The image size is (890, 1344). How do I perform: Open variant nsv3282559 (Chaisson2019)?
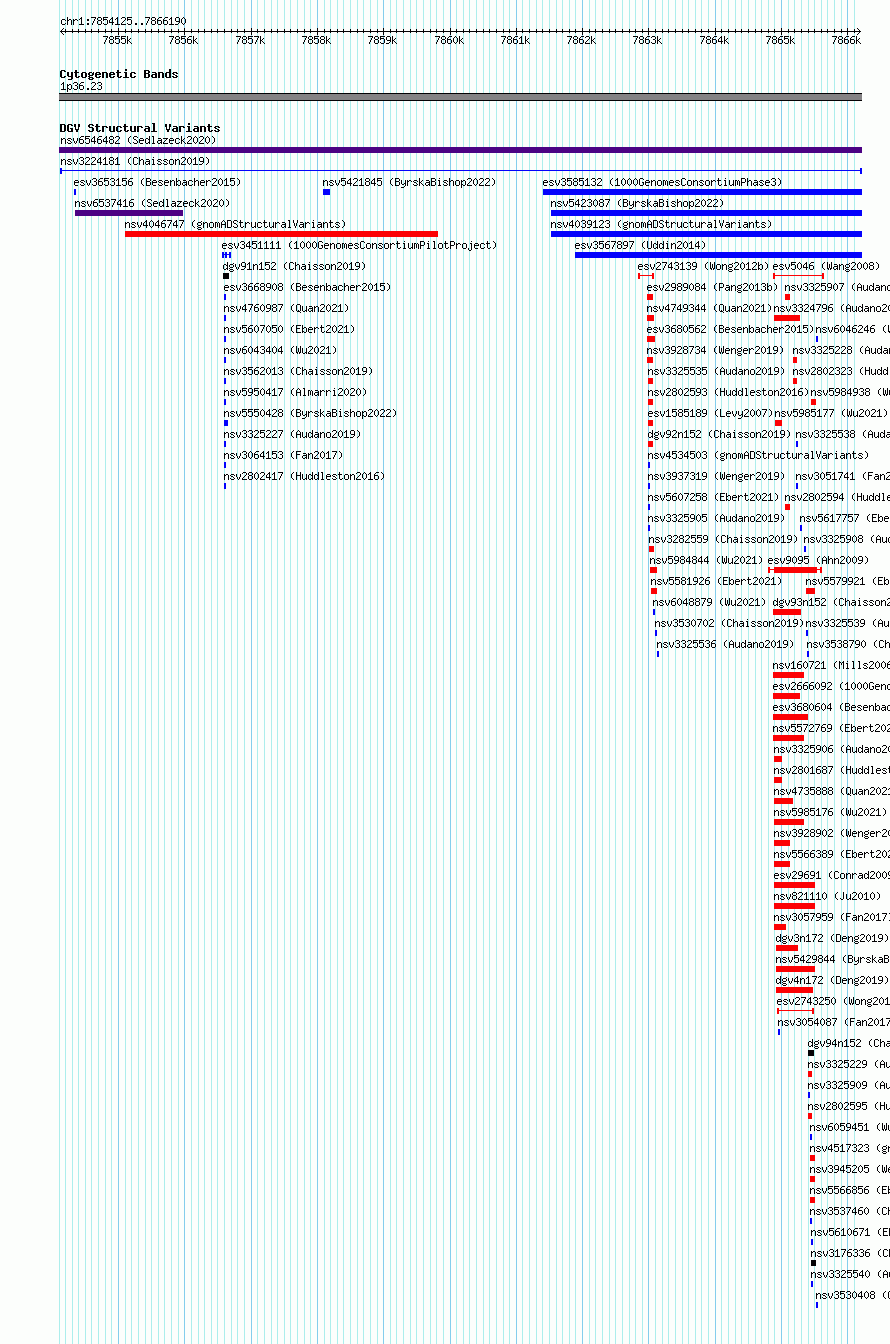722,539
